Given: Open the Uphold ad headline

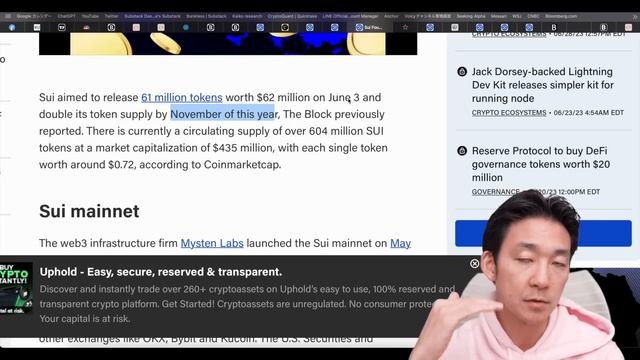Looking at the screenshot, I should [161, 272].
